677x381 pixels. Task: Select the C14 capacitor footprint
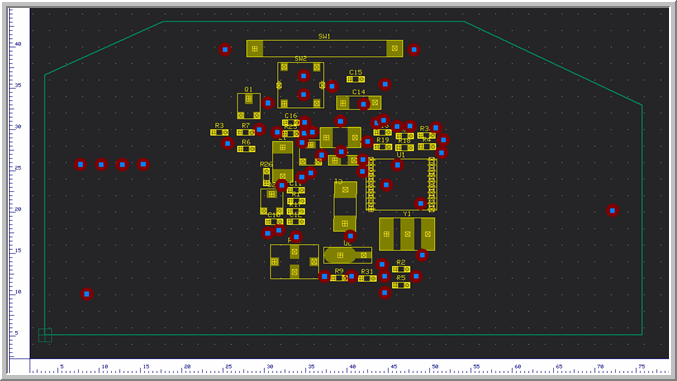click(x=359, y=103)
